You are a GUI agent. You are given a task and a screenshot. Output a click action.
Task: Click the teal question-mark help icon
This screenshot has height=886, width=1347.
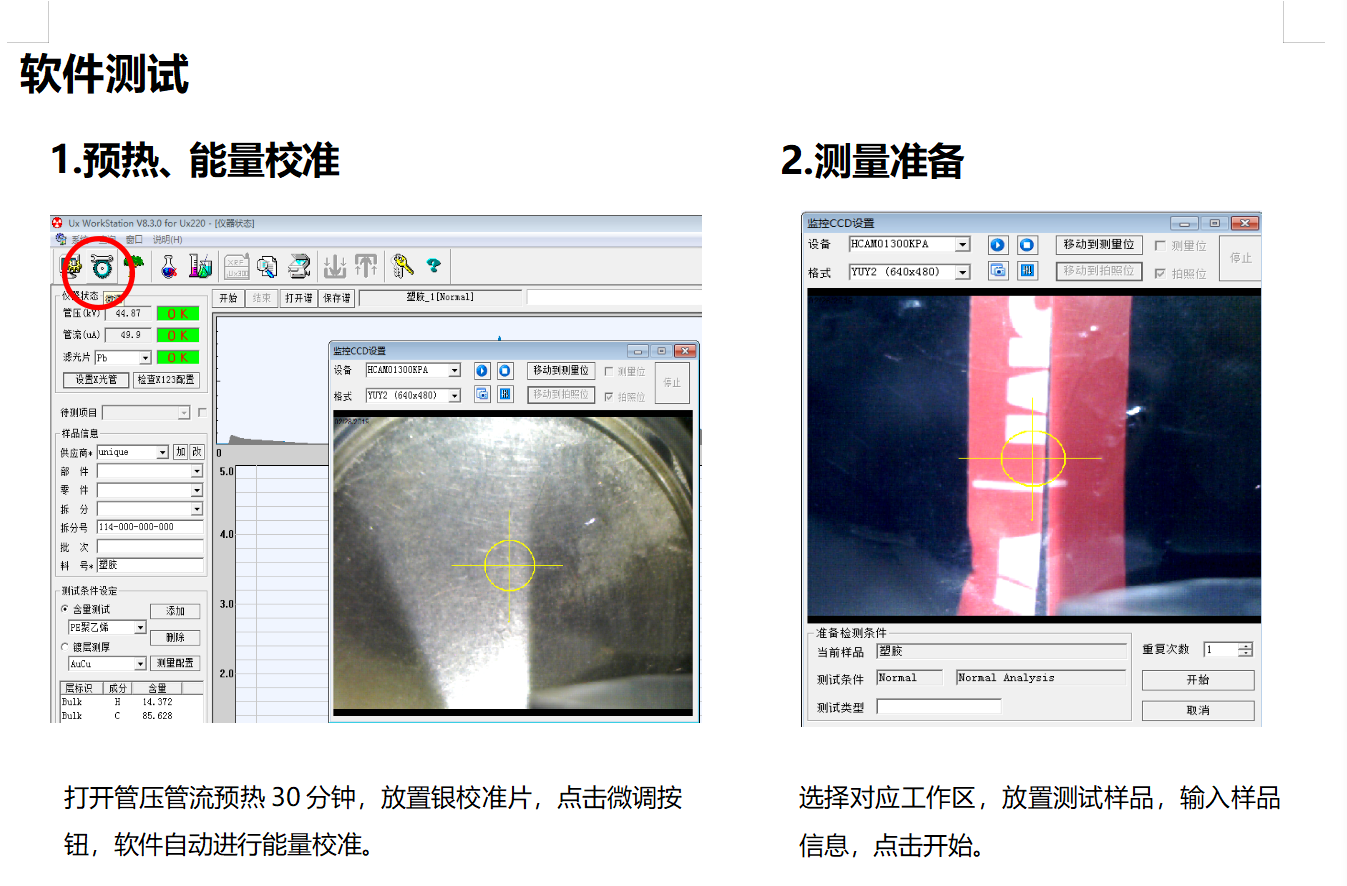(x=433, y=265)
